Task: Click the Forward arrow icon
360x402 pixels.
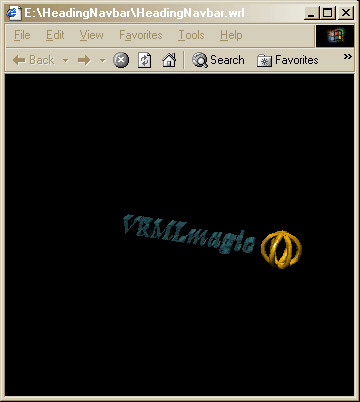Action: click(x=84, y=60)
